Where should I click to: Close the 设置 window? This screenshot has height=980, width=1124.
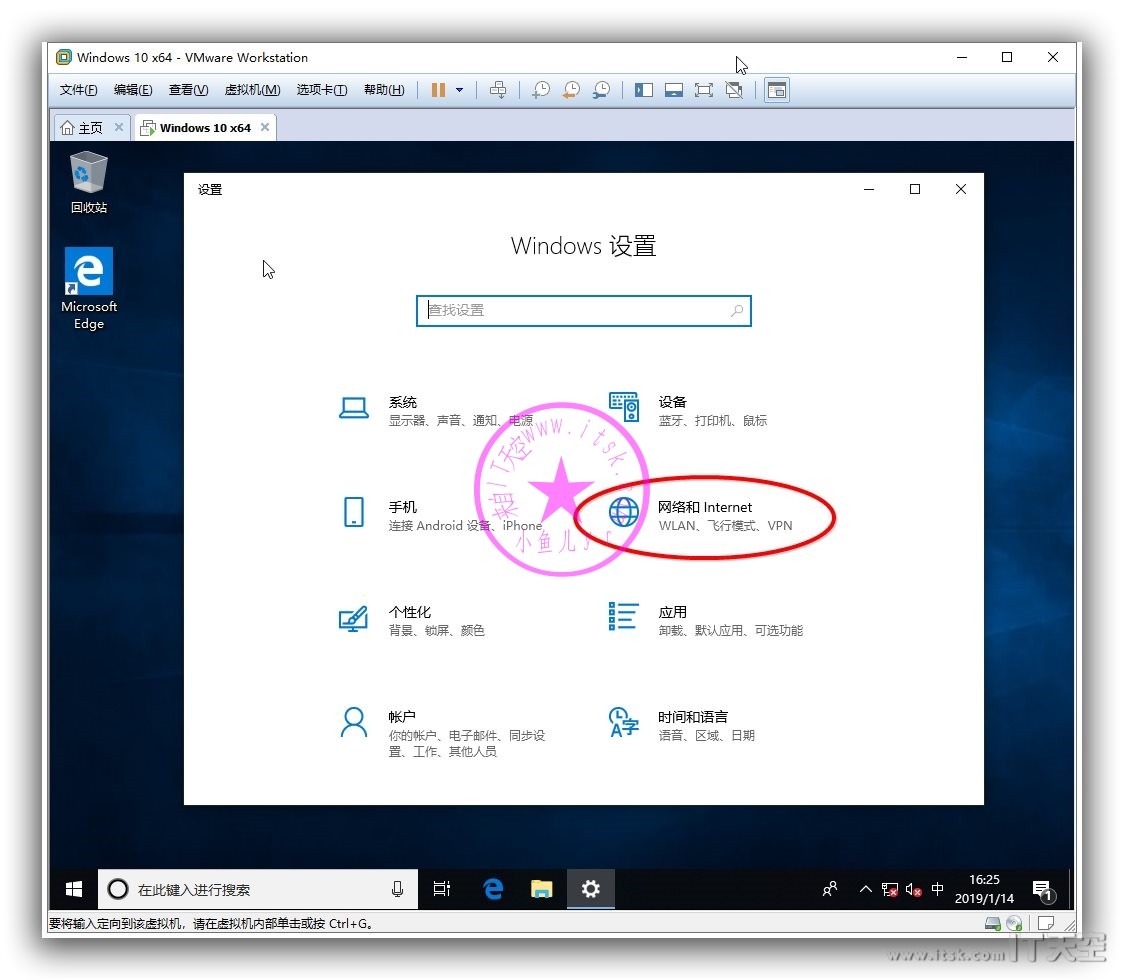961,189
